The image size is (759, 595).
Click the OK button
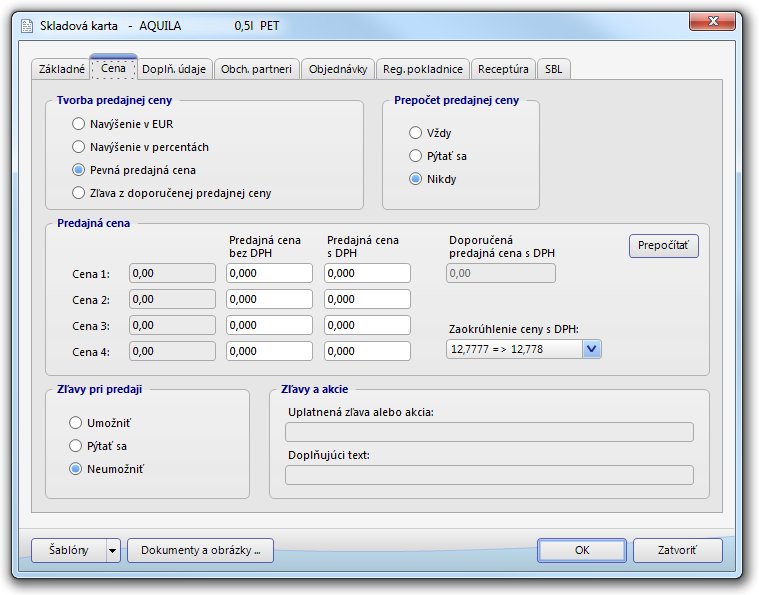point(581,550)
